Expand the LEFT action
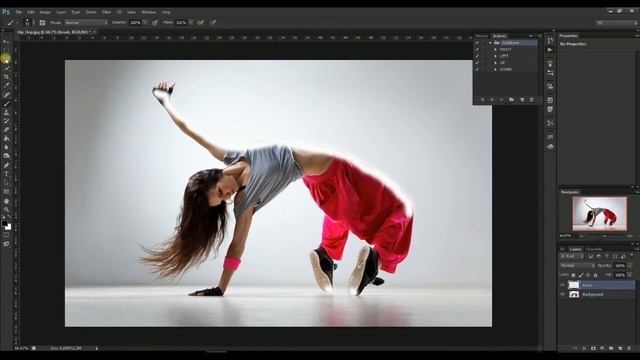The image size is (640, 360). pyautogui.click(x=496, y=56)
